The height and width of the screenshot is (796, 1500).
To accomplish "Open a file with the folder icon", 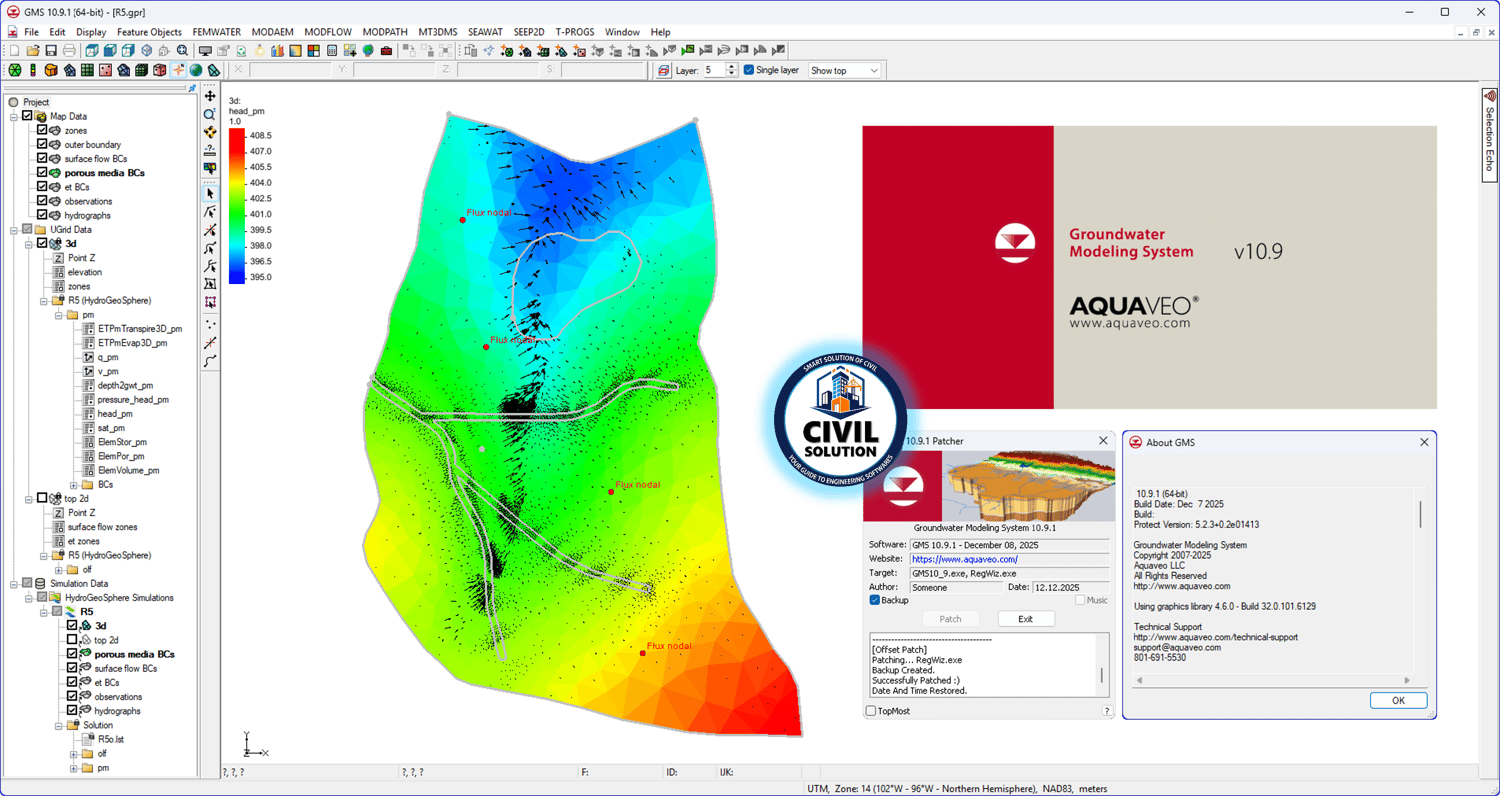I will (33, 50).
